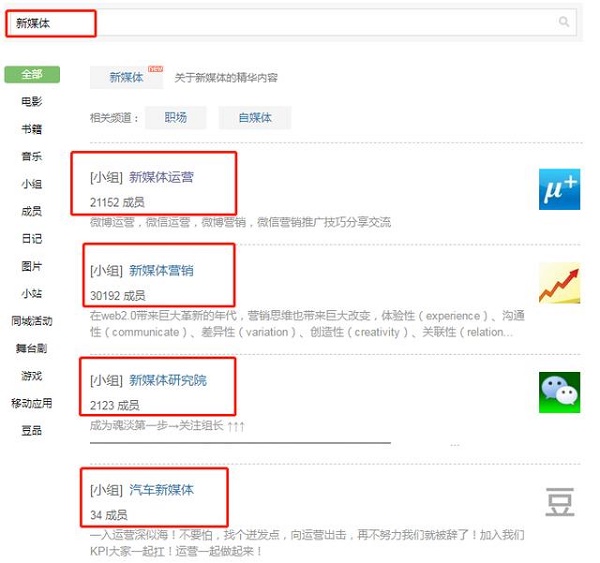This screenshot has width=600, height=563.
Task: Select the 全部 category filter
Action: point(32,74)
